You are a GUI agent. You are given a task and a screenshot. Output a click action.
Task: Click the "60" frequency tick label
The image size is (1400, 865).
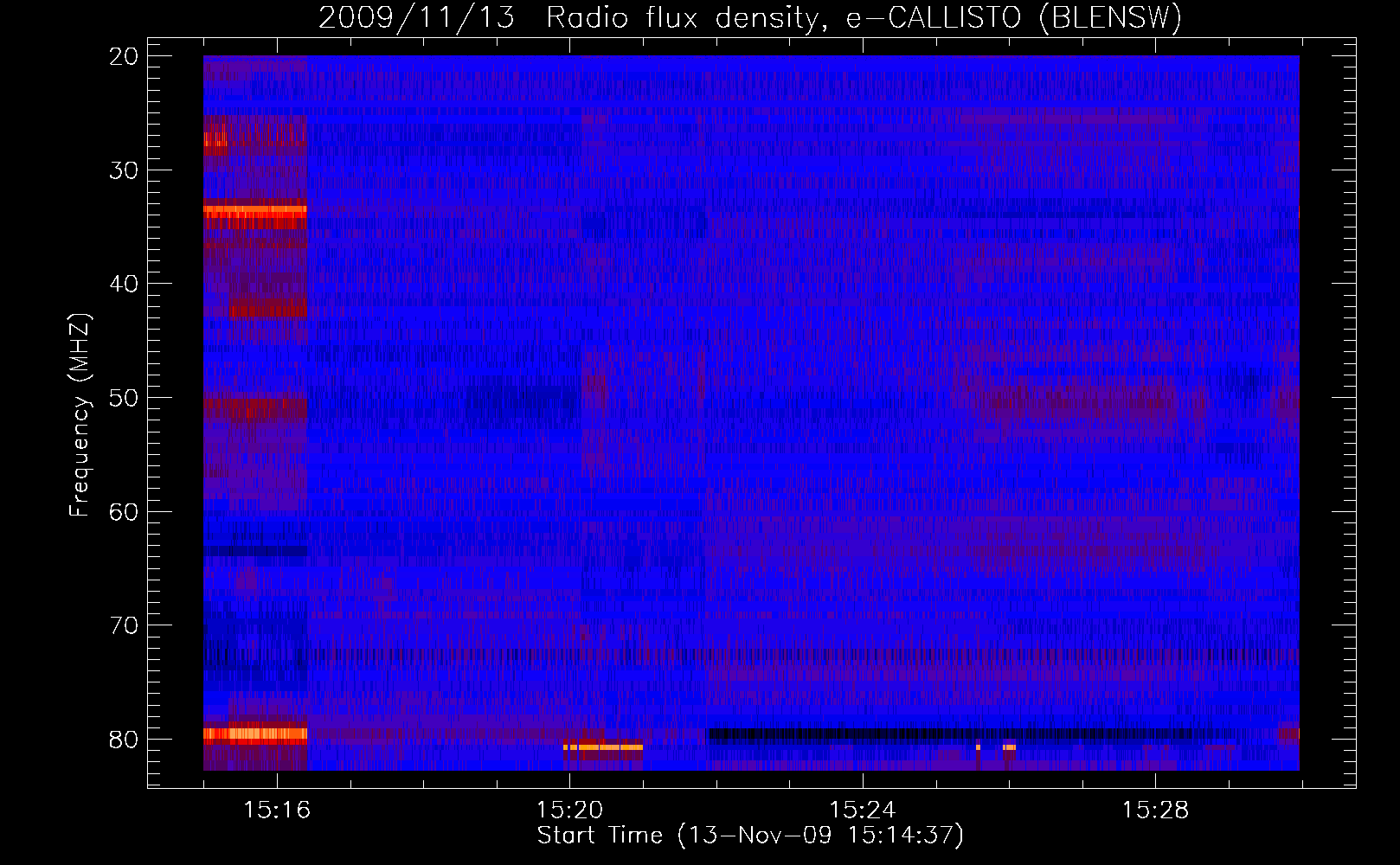tap(125, 512)
